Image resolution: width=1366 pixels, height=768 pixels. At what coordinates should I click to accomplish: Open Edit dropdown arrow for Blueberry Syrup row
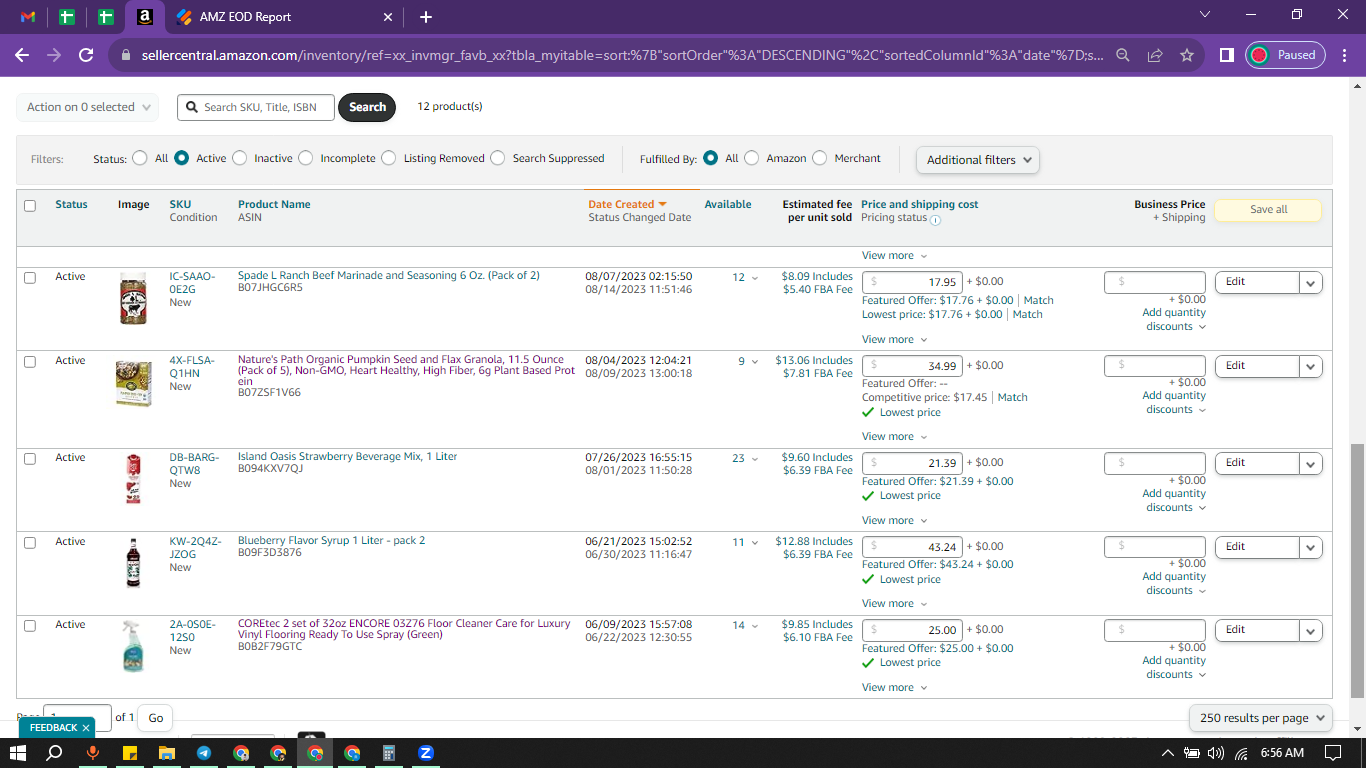(1311, 547)
